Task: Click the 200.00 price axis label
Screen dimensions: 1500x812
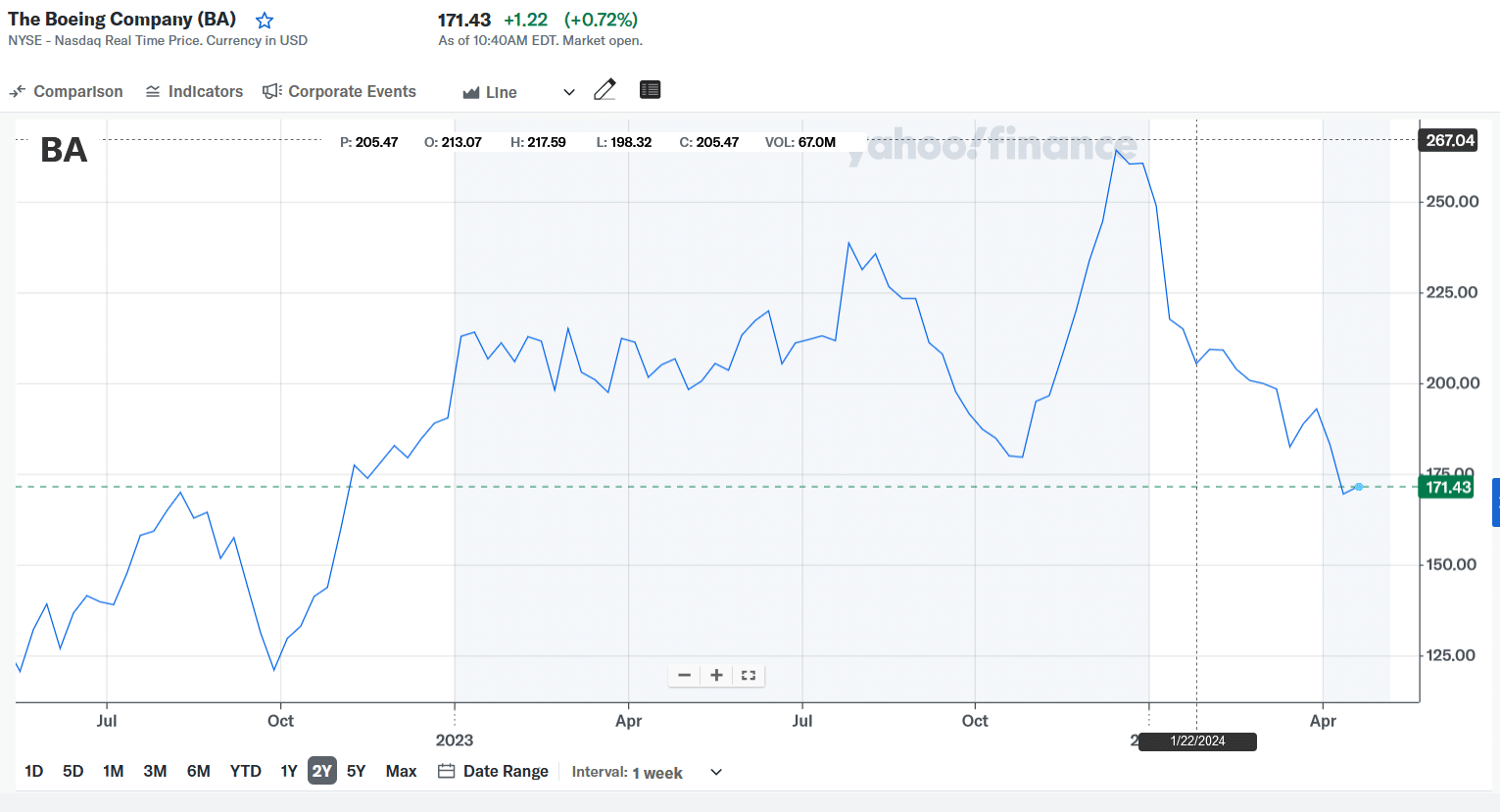Action: click(1452, 383)
